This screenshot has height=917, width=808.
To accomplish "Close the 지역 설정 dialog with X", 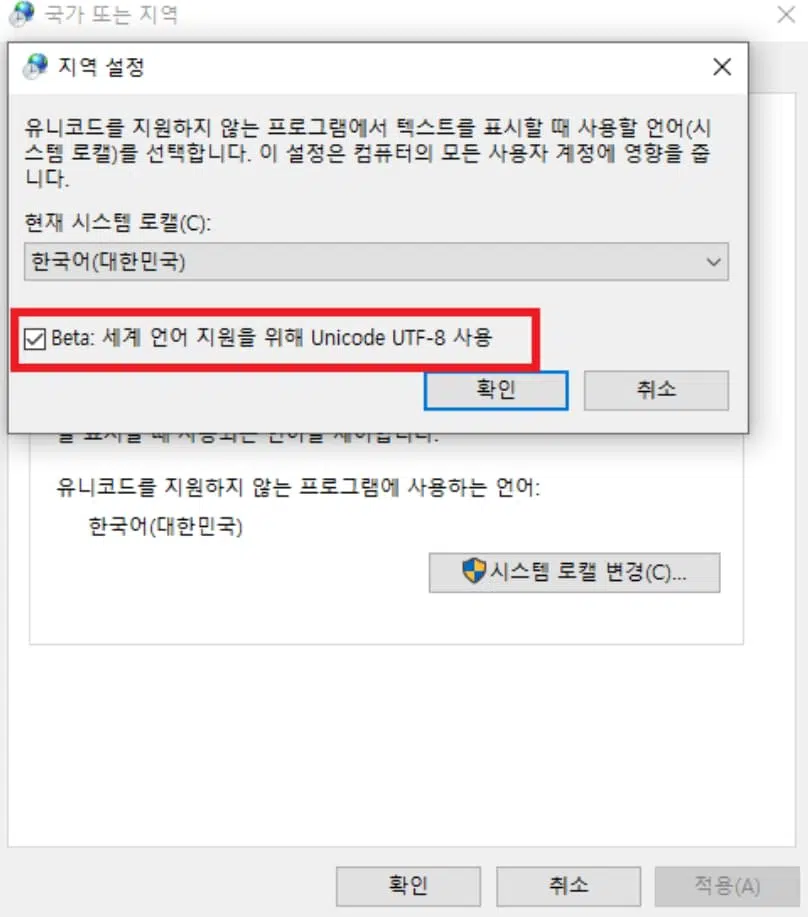I will [x=722, y=67].
